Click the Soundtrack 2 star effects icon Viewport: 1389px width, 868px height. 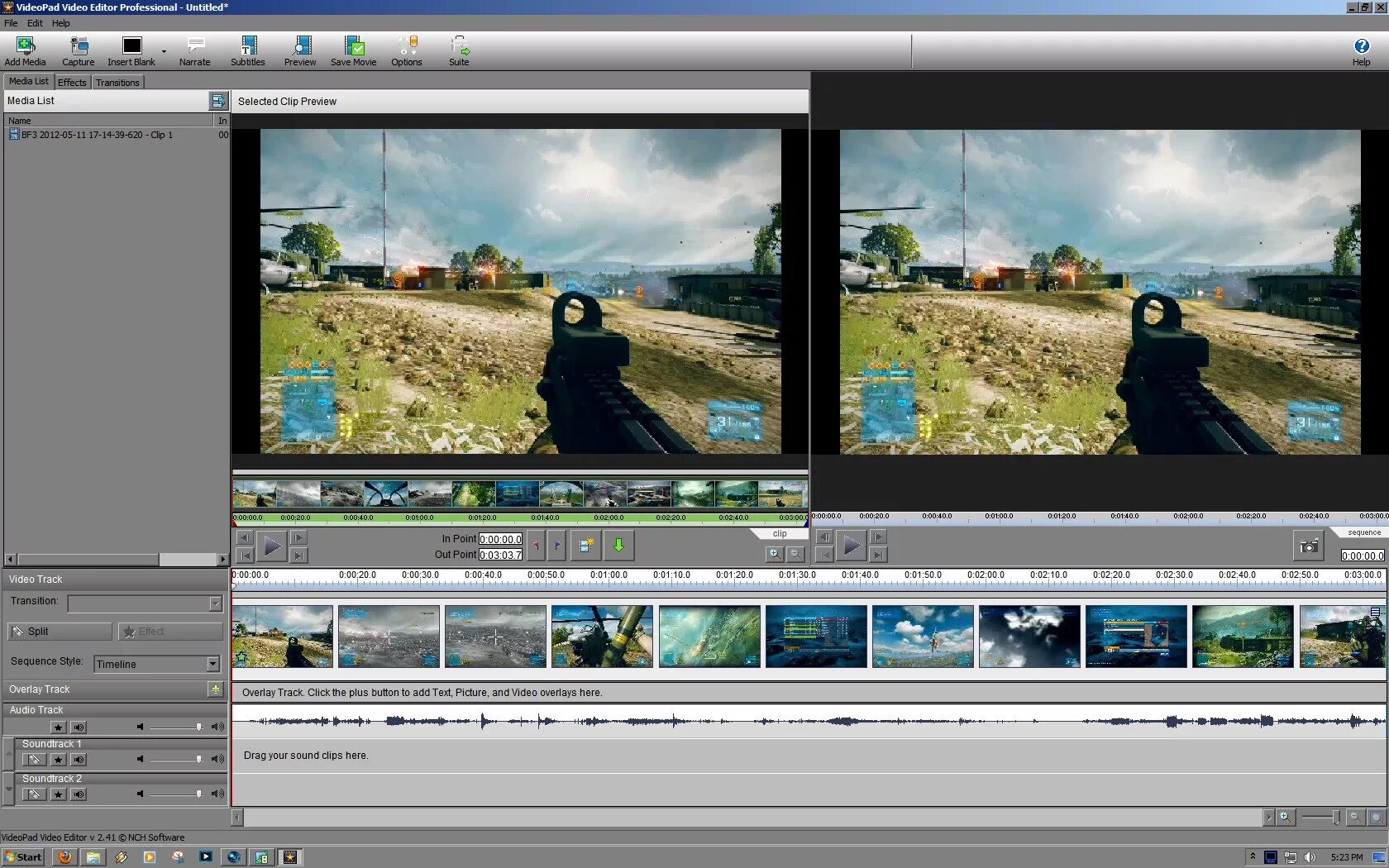click(x=58, y=794)
